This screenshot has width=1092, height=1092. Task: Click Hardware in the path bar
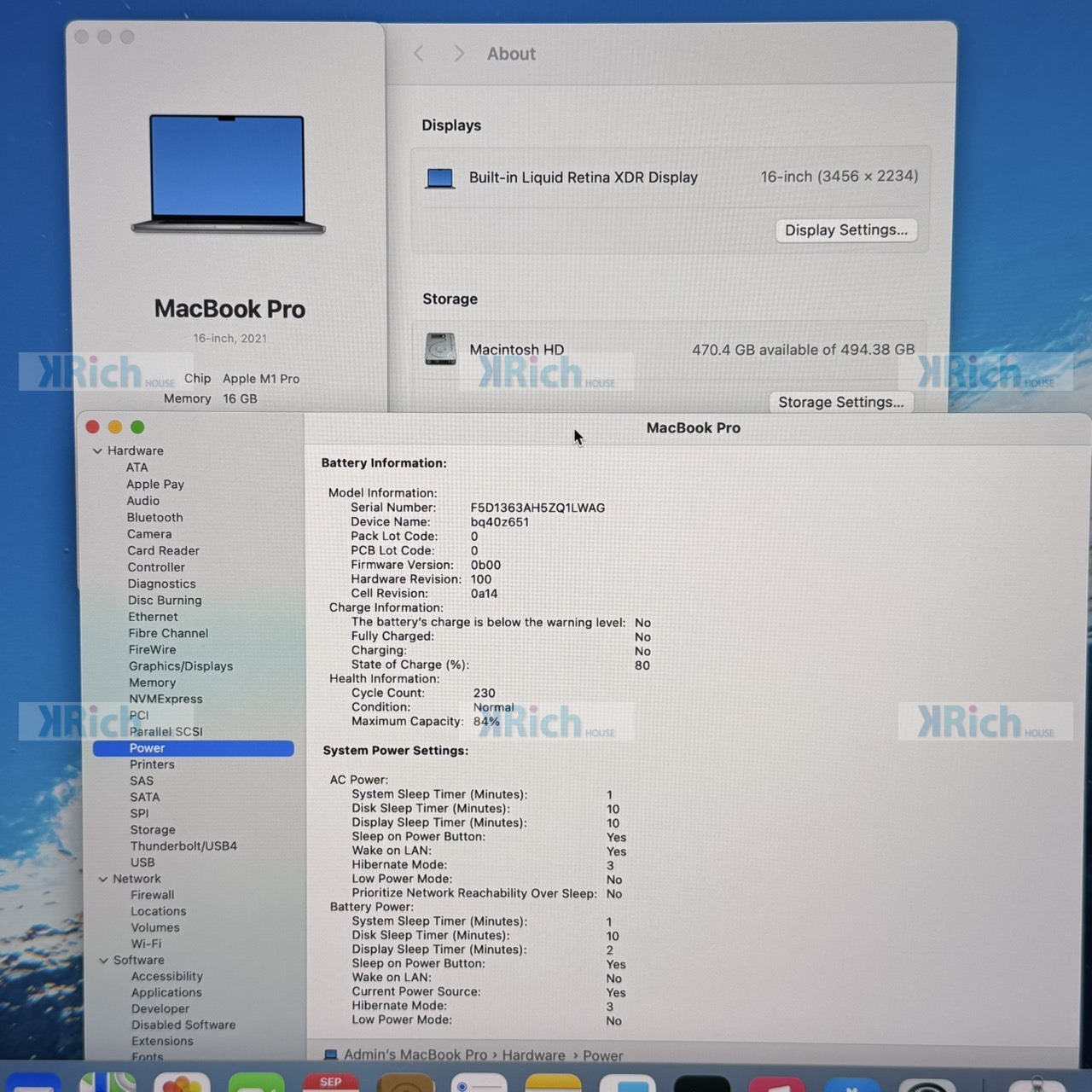click(533, 1055)
